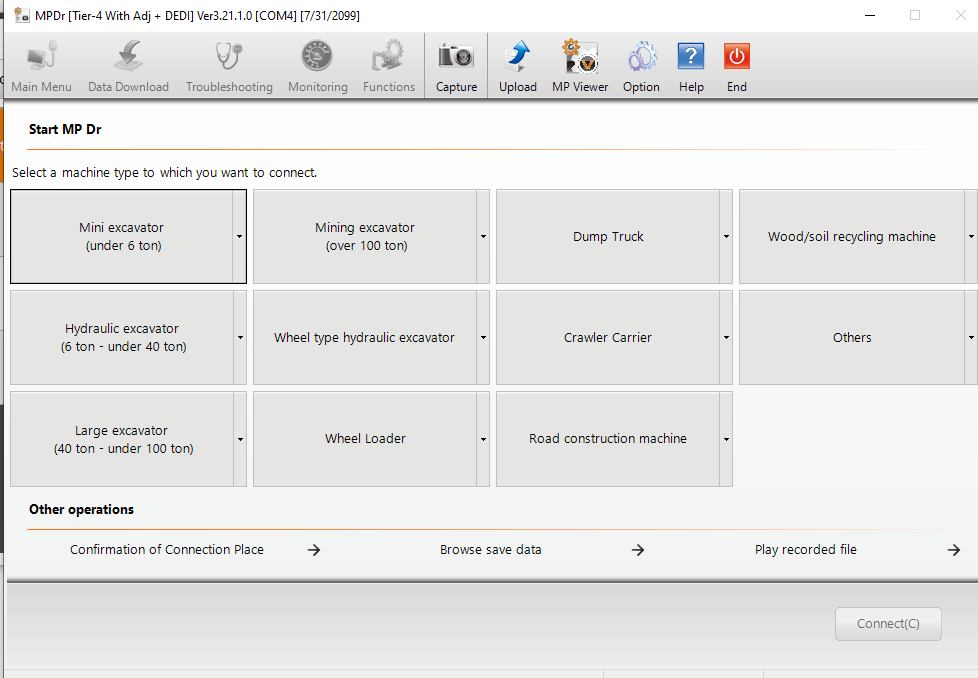978x678 pixels.
Task: Open the Dump Truck dropdown arrow
Action: (726, 237)
